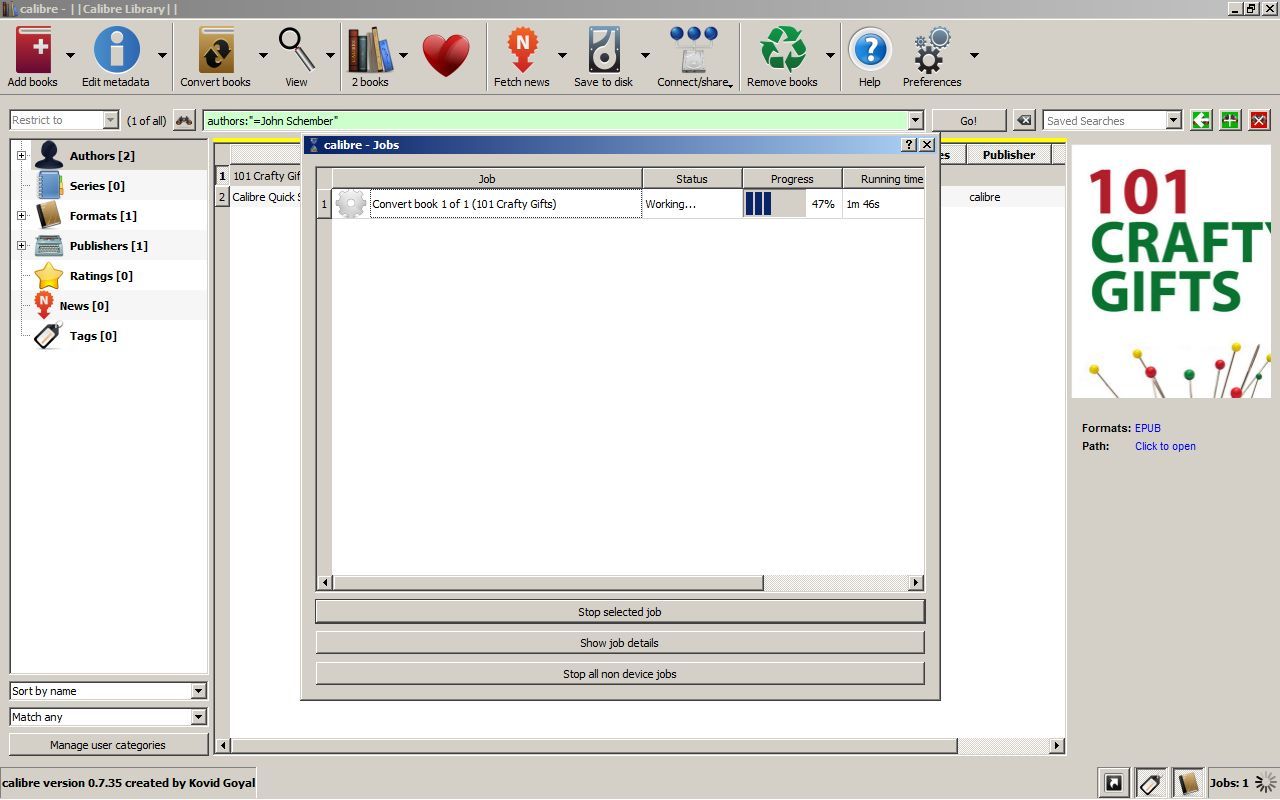This screenshot has height=800, width=1280.
Task: Toggle tag browser icon in status bar
Action: [x=1151, y=783]
